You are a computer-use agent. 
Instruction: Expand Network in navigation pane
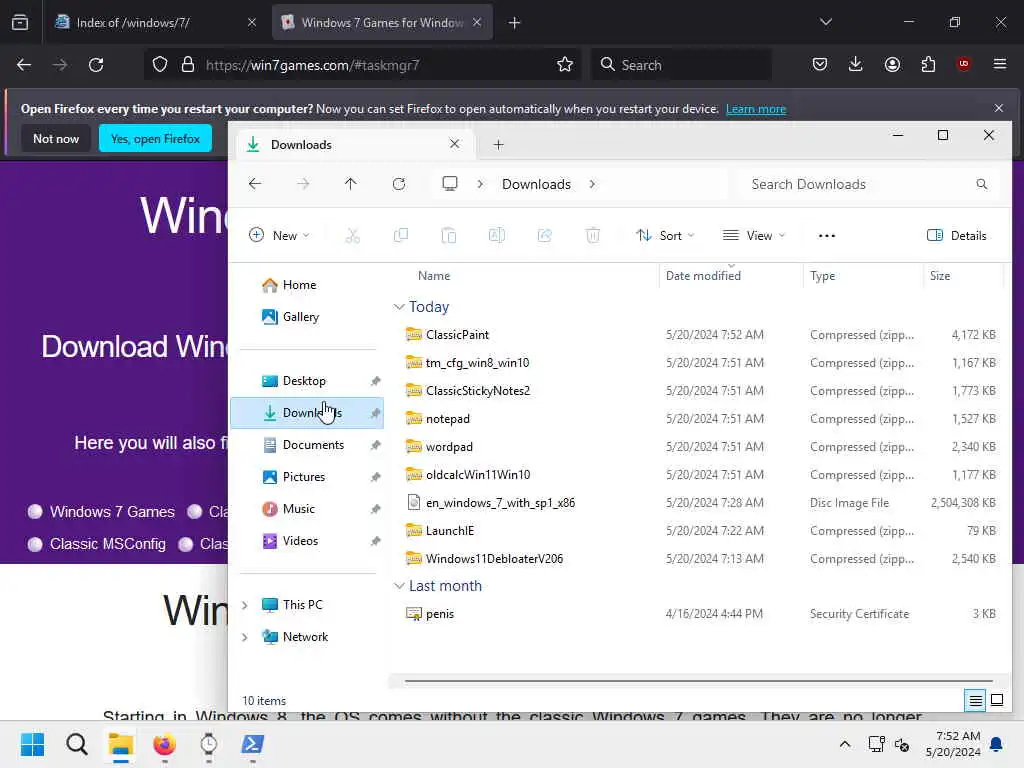click(x=245, y=637)
